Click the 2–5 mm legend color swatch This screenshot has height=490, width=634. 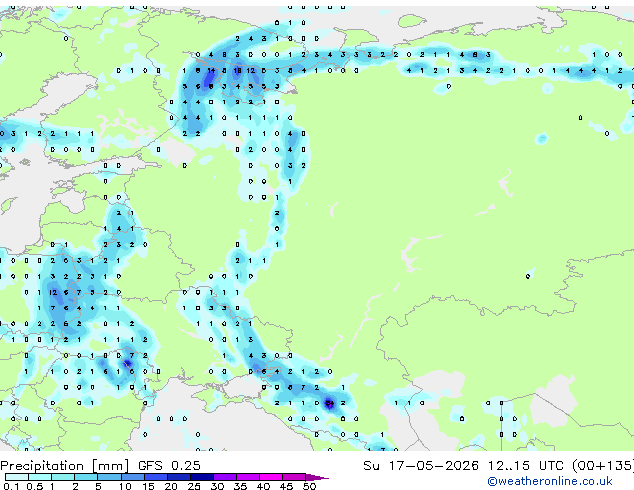[x=86, y=477]
